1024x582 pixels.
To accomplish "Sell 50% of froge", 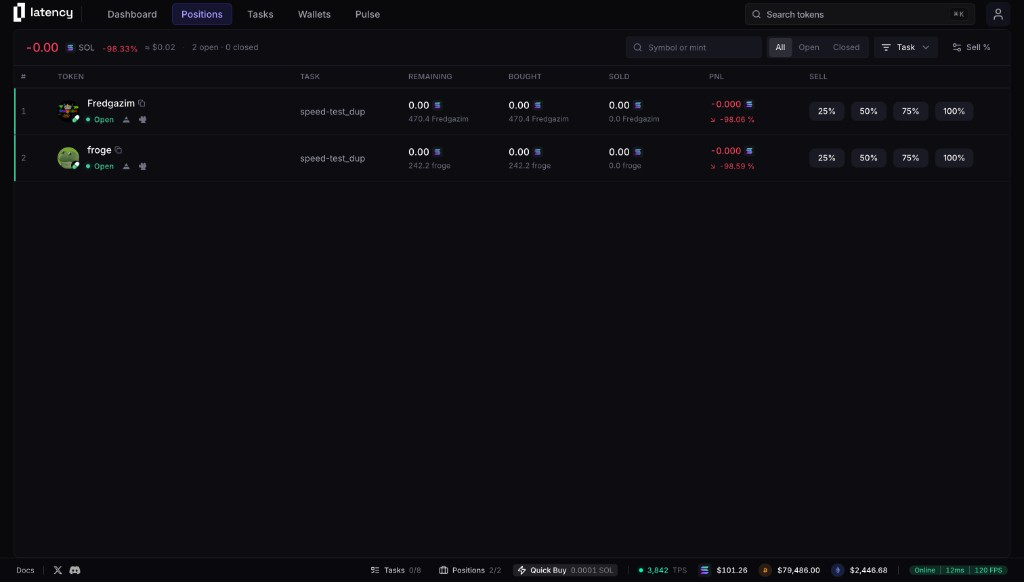I will (x=869, y=158).
